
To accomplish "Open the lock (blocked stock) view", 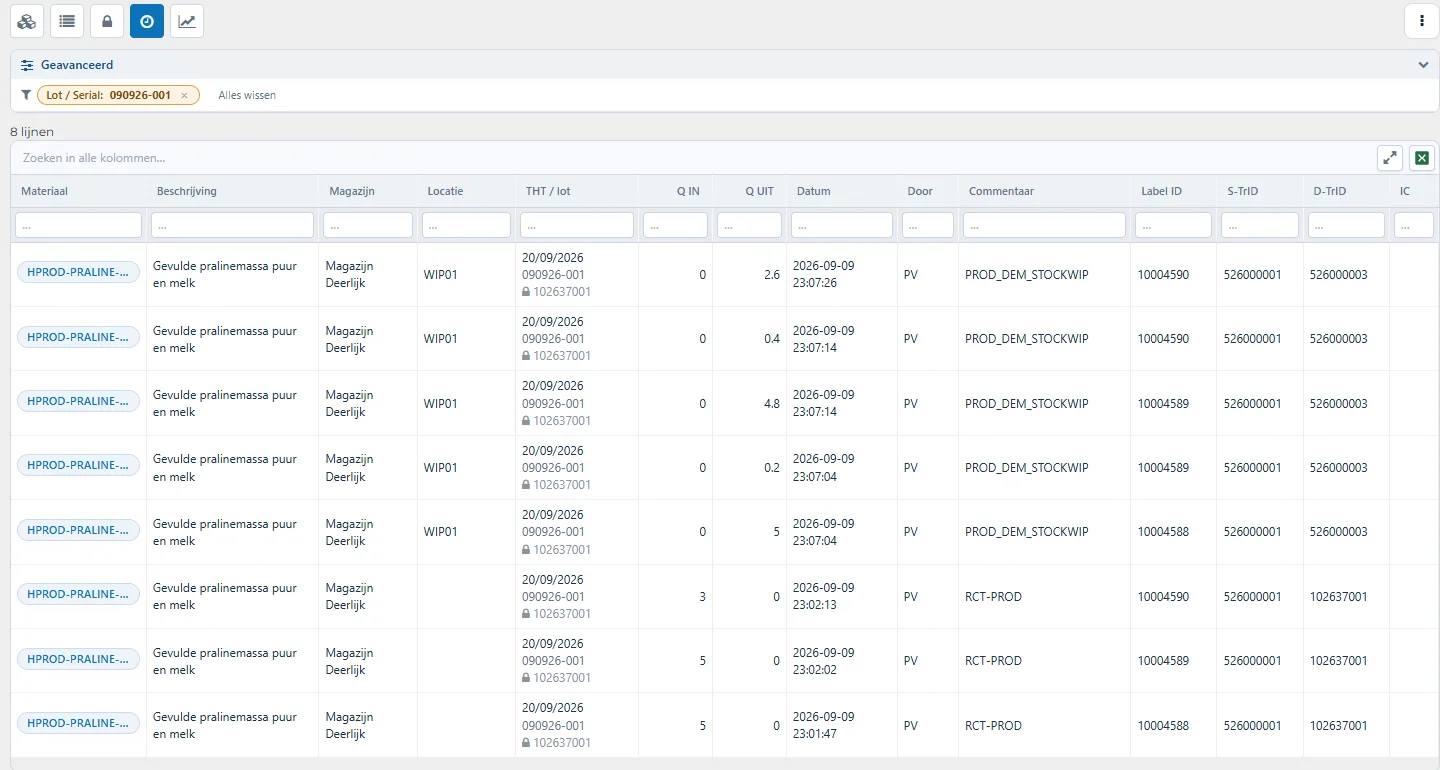I will click(107, 21).
